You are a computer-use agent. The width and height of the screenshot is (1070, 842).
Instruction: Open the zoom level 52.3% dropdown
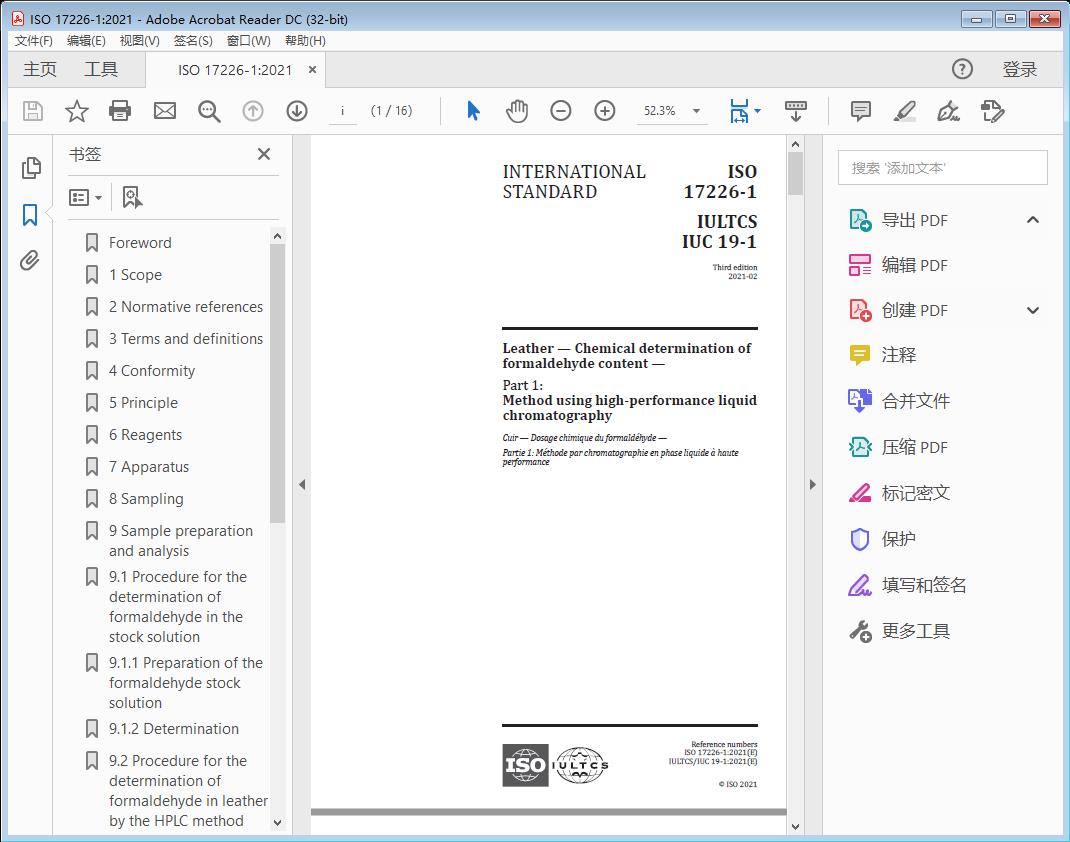[x=696, y=111]
